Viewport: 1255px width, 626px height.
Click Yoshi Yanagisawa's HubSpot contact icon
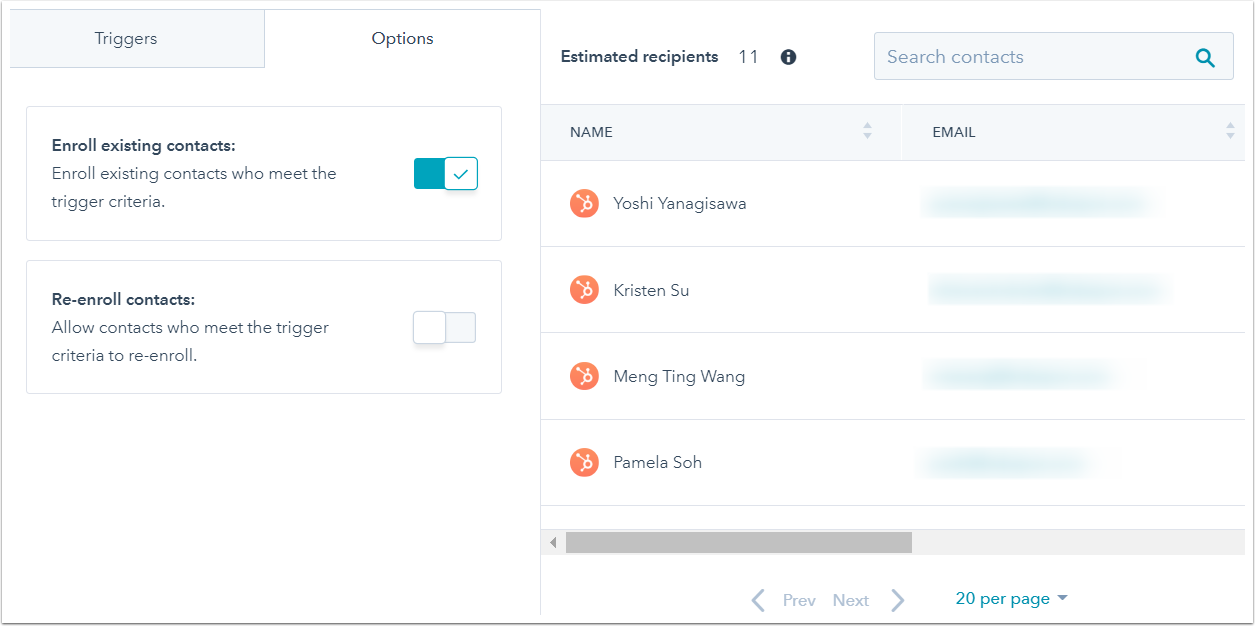pos(584,204)
